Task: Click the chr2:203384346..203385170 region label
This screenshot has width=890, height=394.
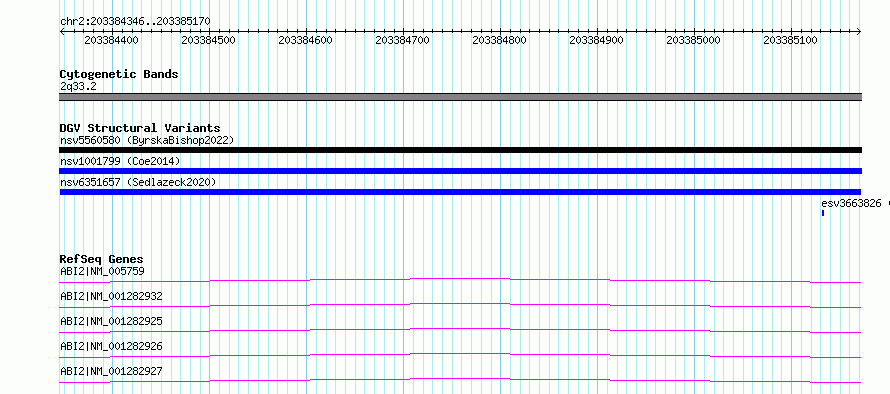Action: tap(135, 21)
